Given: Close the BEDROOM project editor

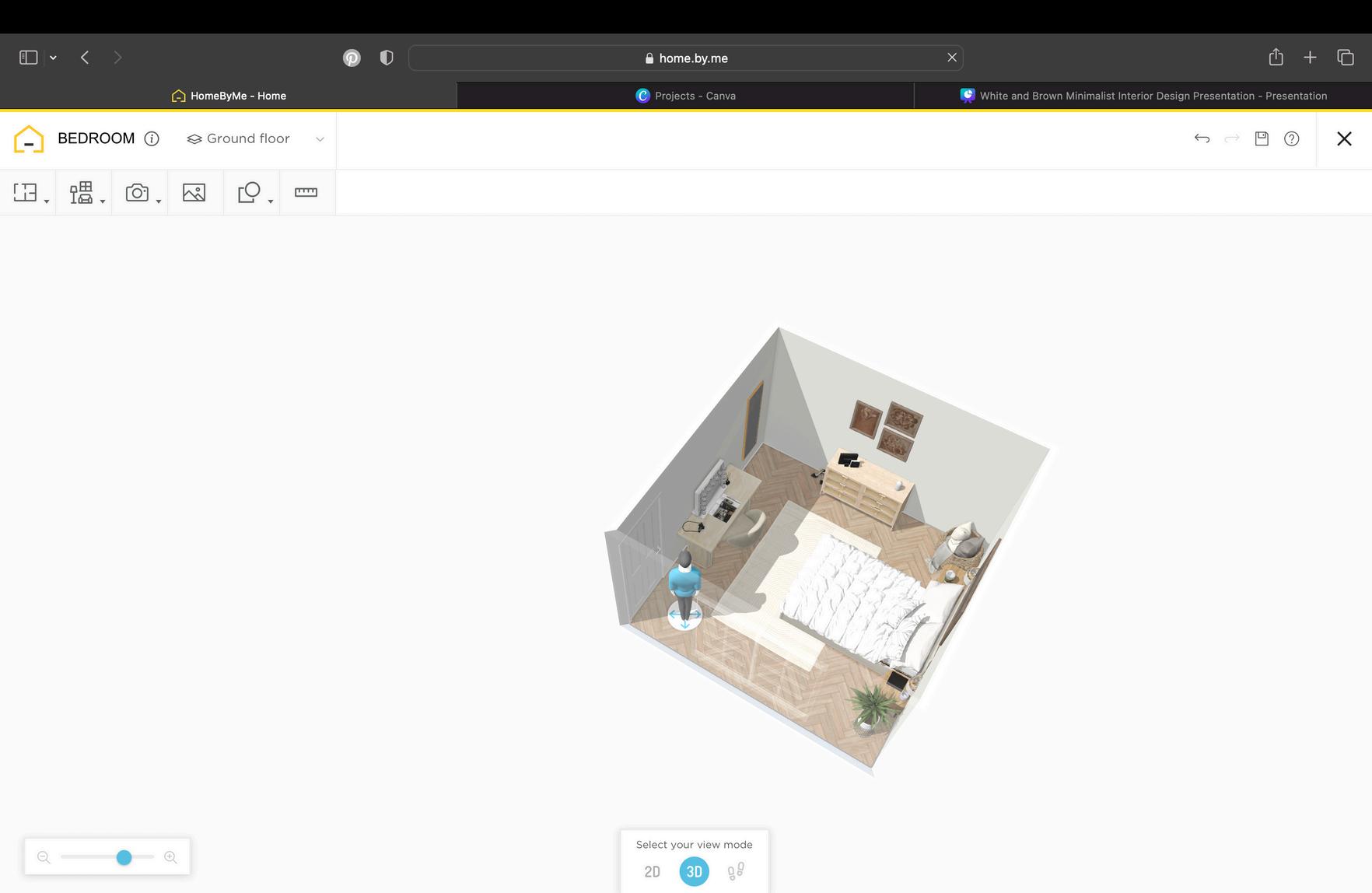Looking at the screenshot, I should tap(1344, 138).
